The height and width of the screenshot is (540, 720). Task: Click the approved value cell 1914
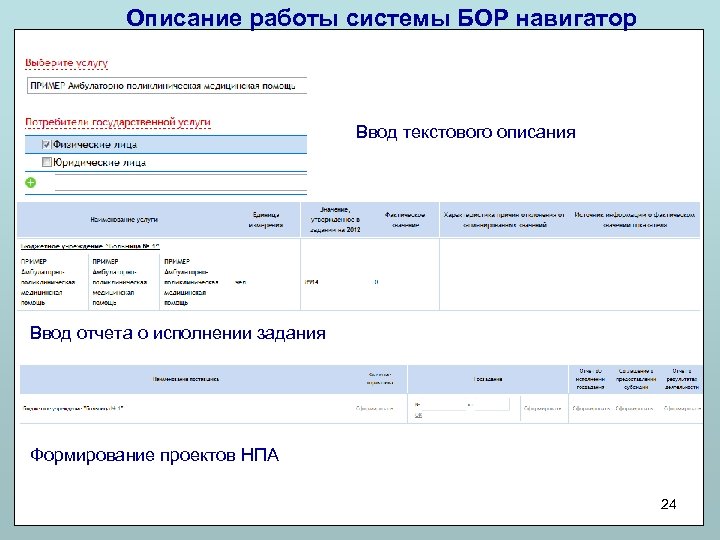tap(311, 282)
